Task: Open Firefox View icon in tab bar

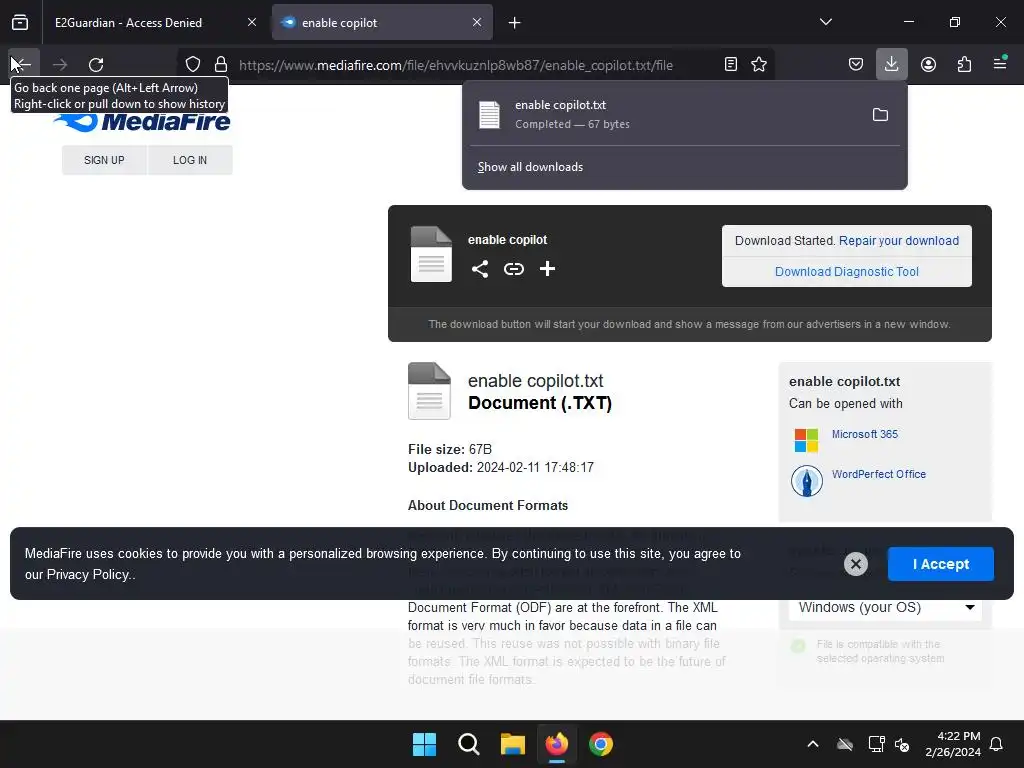Action: tap(20, 22)
